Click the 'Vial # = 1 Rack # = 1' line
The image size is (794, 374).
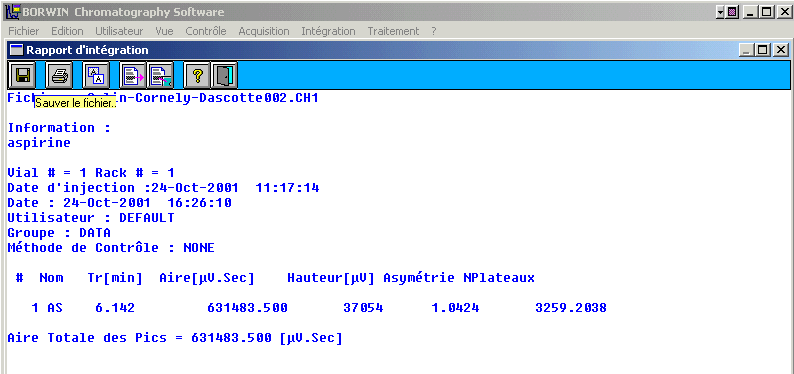coord(91,173)
